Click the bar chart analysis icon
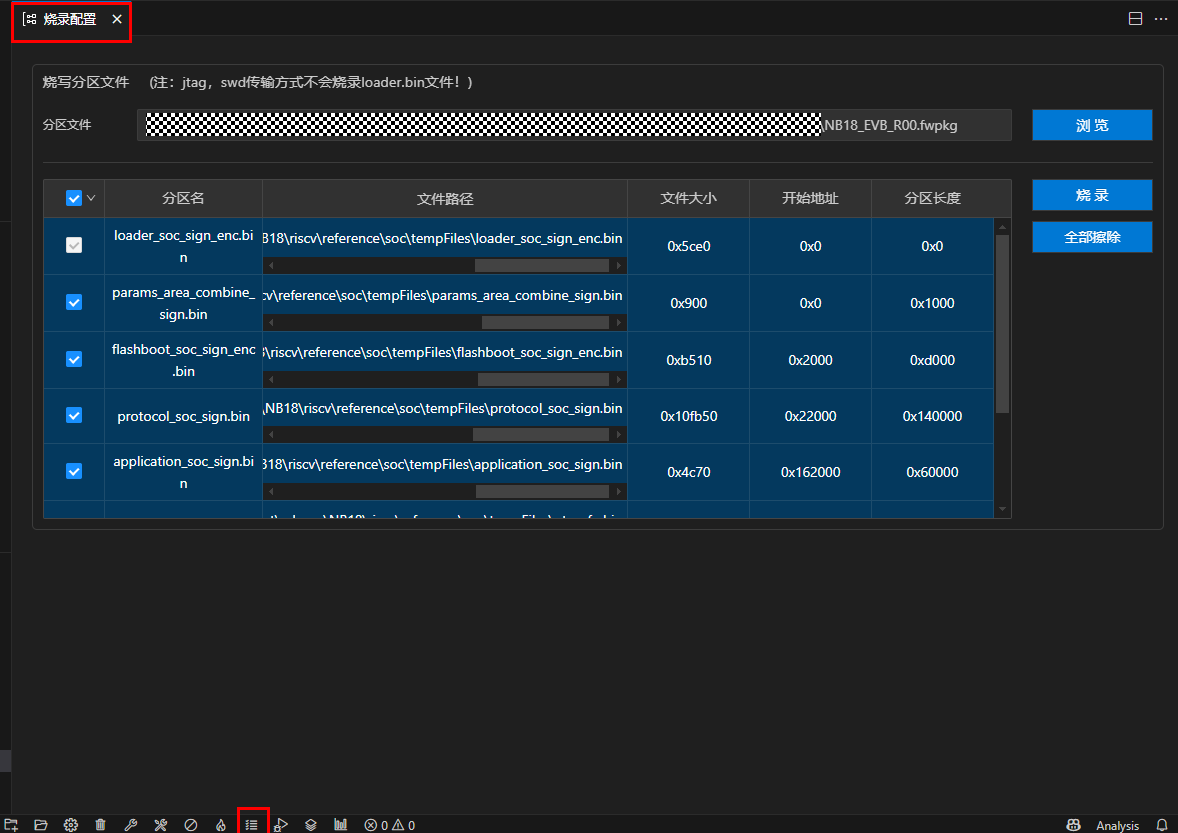1178x833 pixels. (x=341, y=825)
